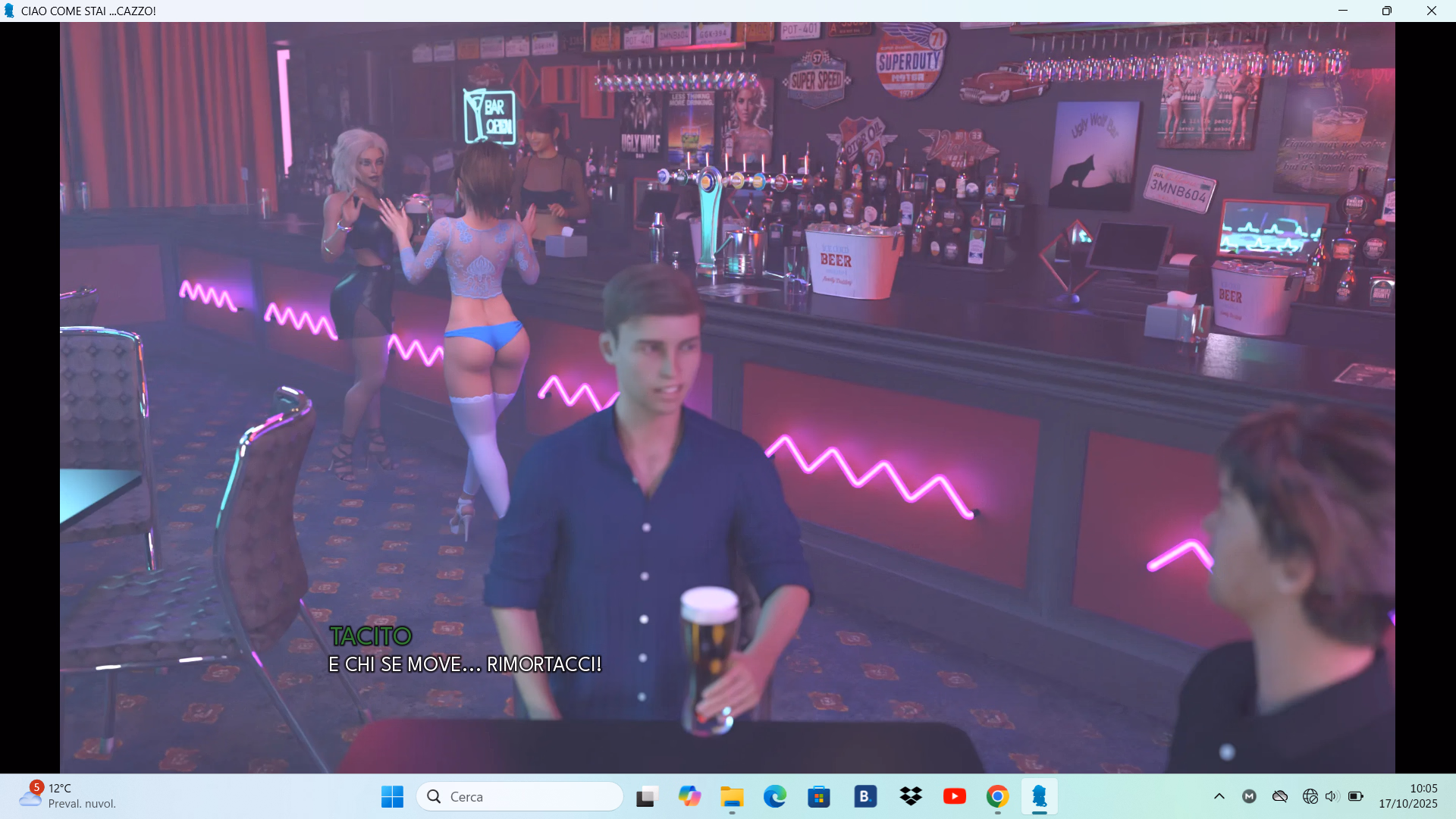1456x819 pixels.
Task: Open Microsoft Edge browser
Action: pyautogui.click(x=775, y=796)
